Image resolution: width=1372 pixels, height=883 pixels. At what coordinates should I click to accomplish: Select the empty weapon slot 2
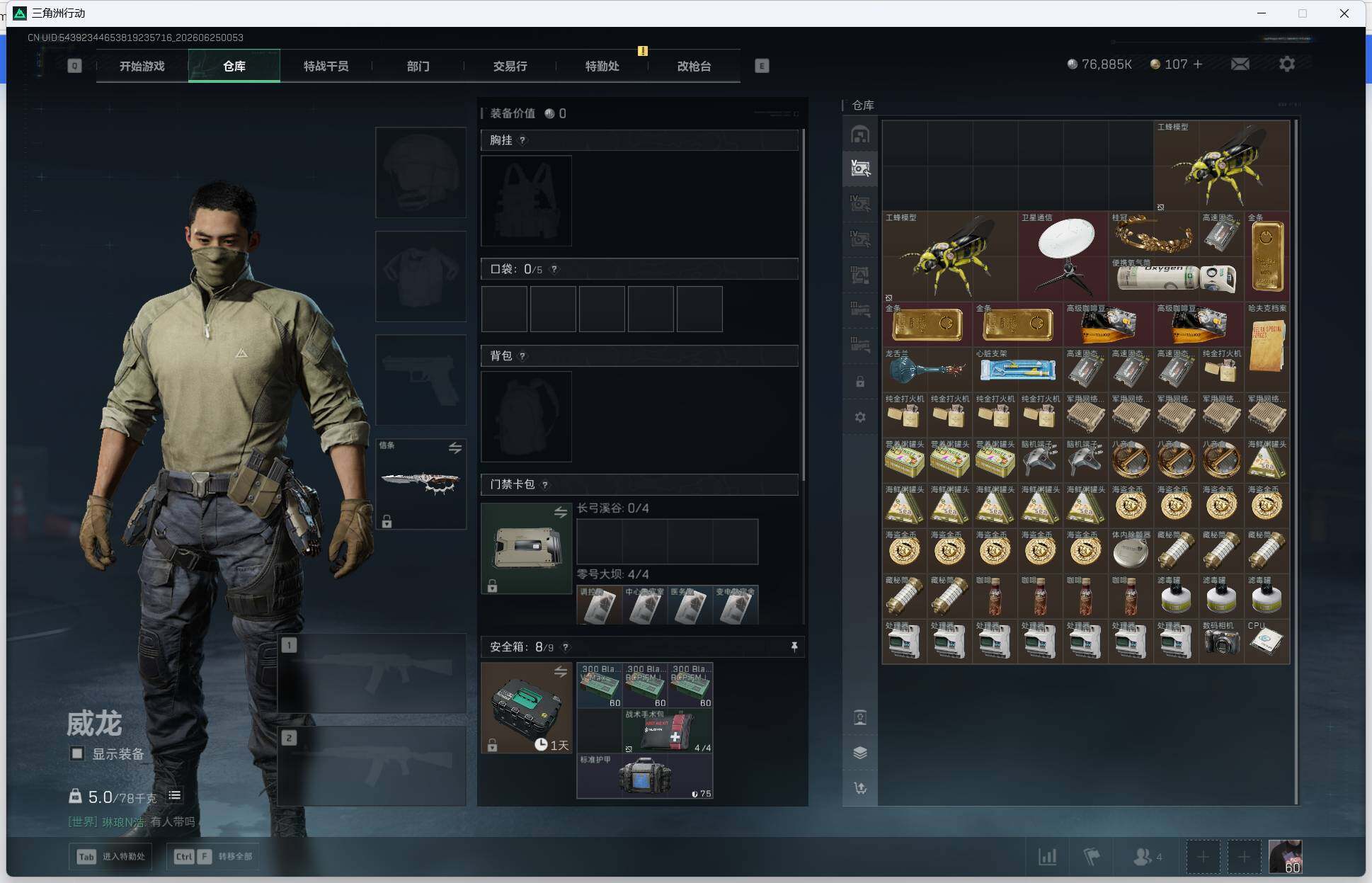click(372, 766)
